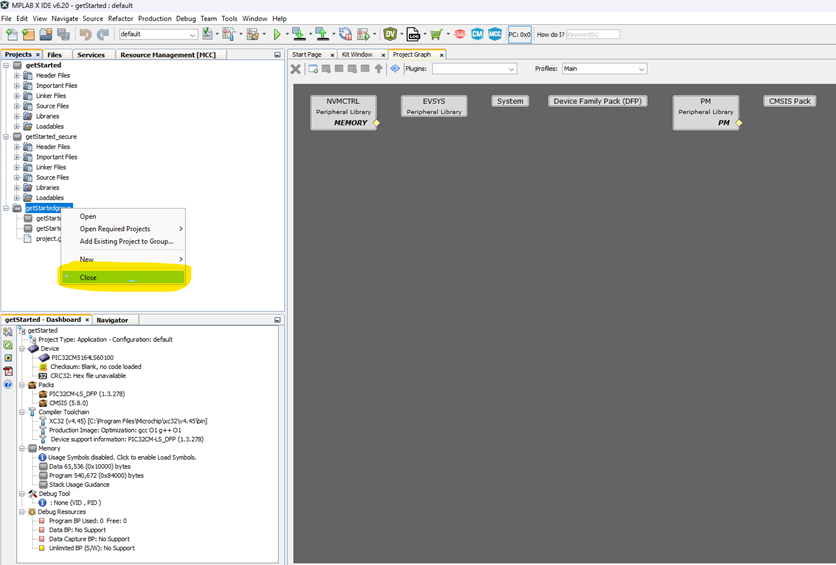Open the Production menu in menu bar

[154, 18]
